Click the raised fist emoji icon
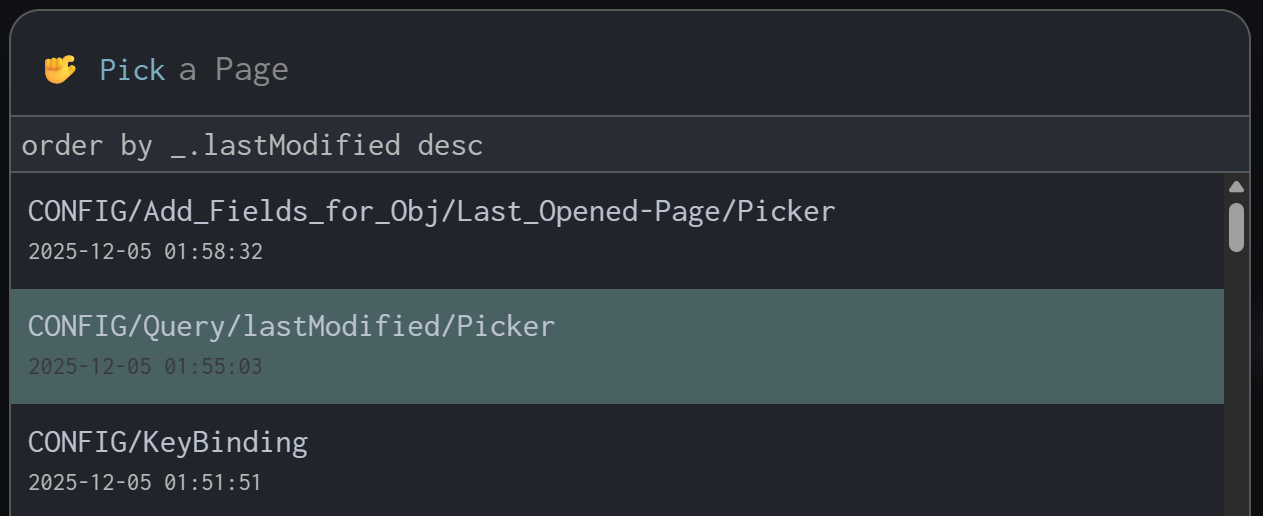 click(x=60, y=70)
